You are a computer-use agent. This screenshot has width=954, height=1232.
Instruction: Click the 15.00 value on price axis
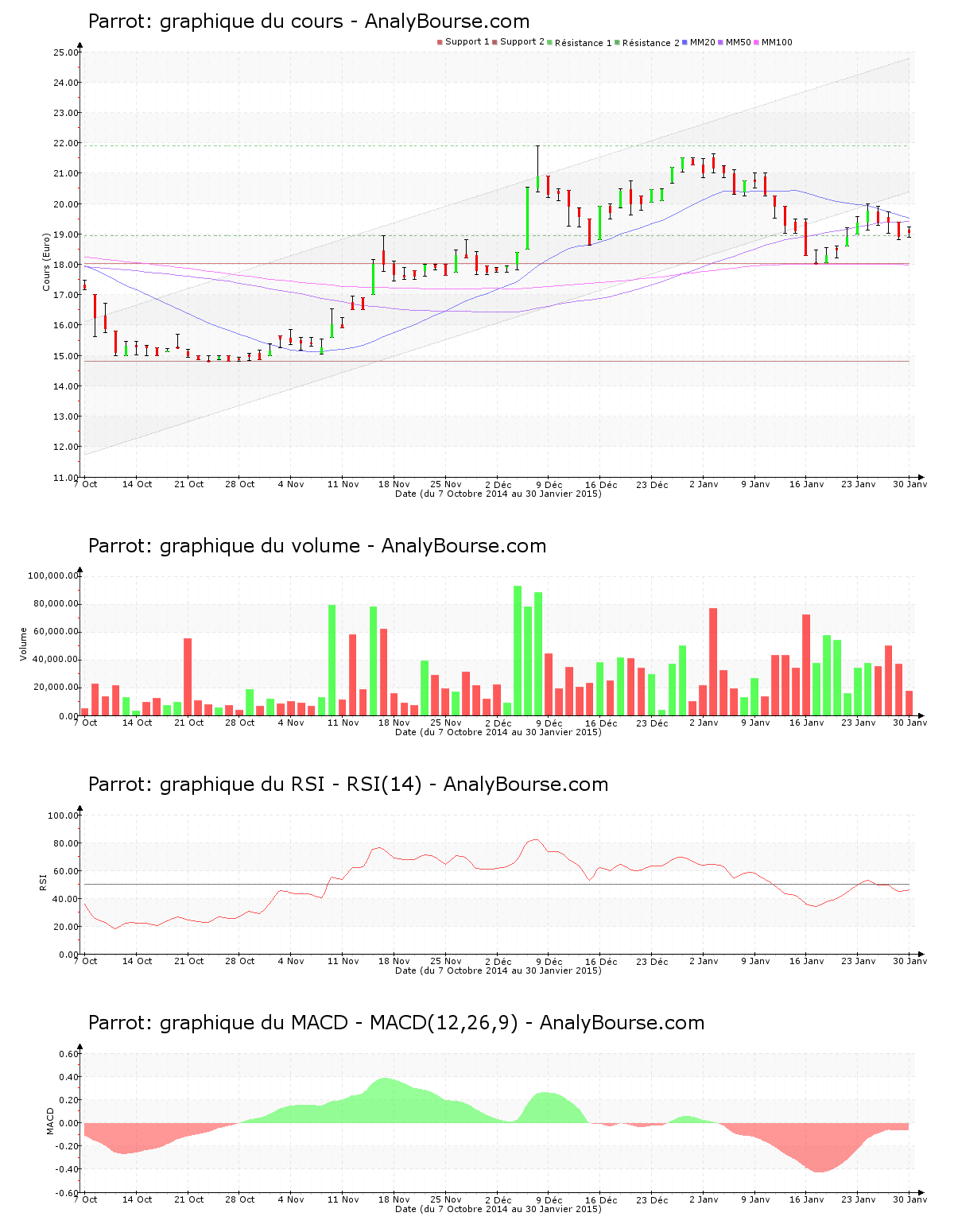(x=65, y=356)
